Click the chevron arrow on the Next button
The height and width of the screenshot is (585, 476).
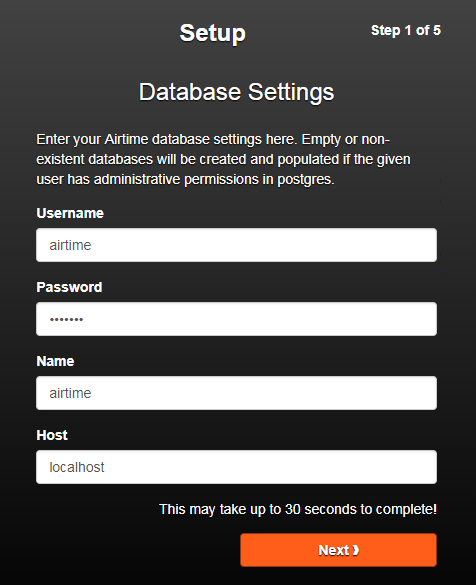(356, 550)
